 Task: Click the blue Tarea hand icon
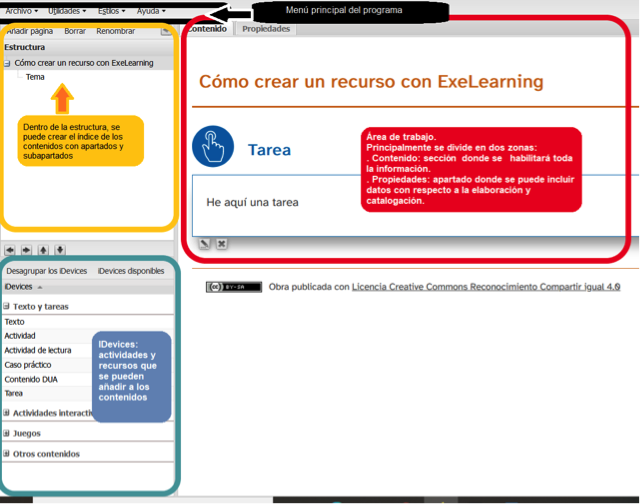pos(213,146)
